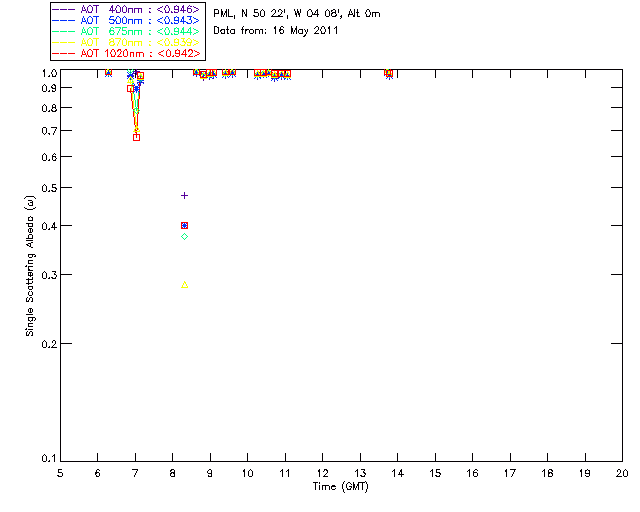
Task: Click the green diamond marker near 0.37
Action: [x=184, y=236]
